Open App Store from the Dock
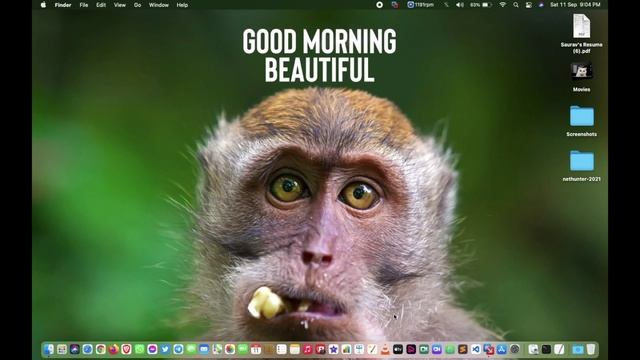The height and width of the screenshot is (360, 640). 502,349
